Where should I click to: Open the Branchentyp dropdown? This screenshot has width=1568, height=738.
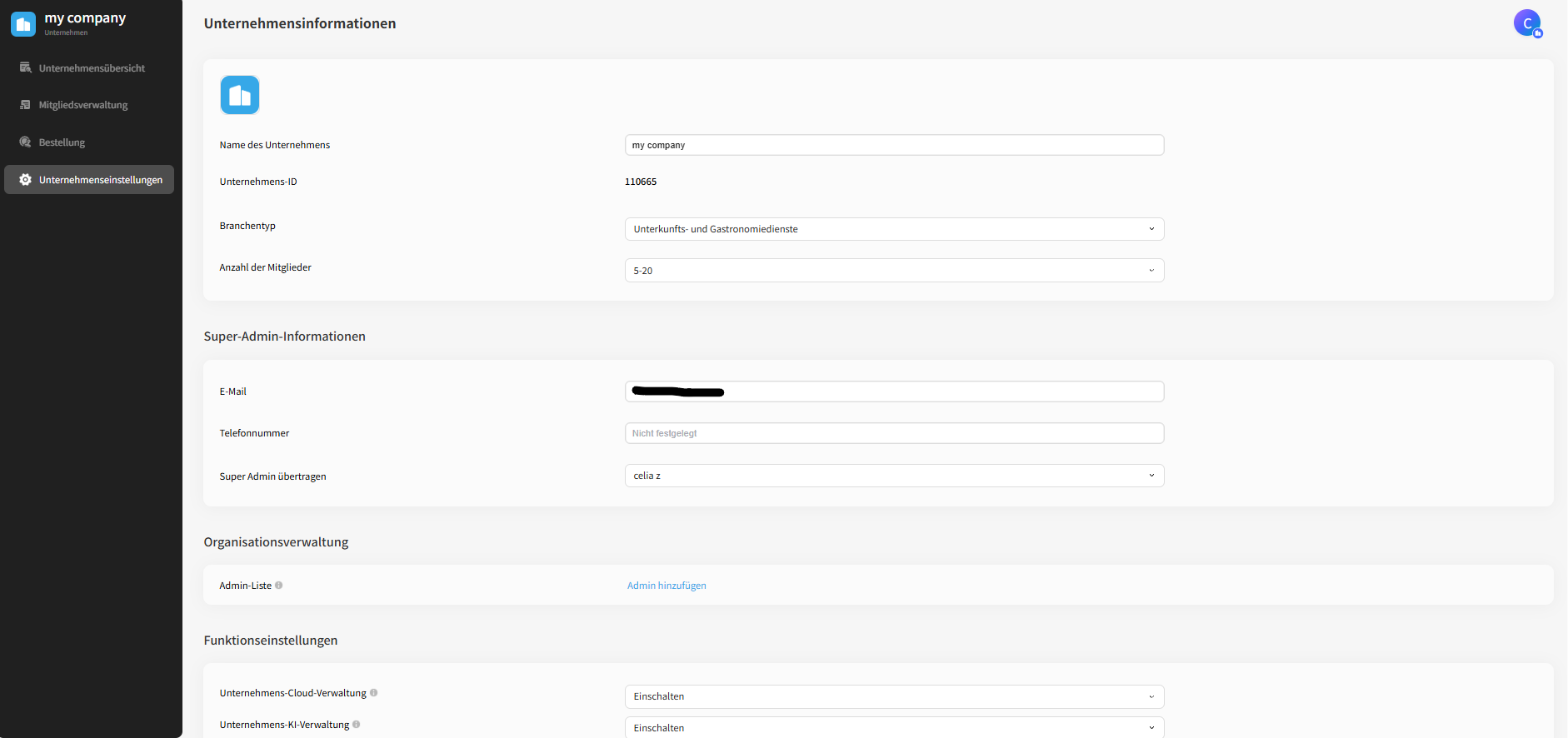[x=894, y=229]
